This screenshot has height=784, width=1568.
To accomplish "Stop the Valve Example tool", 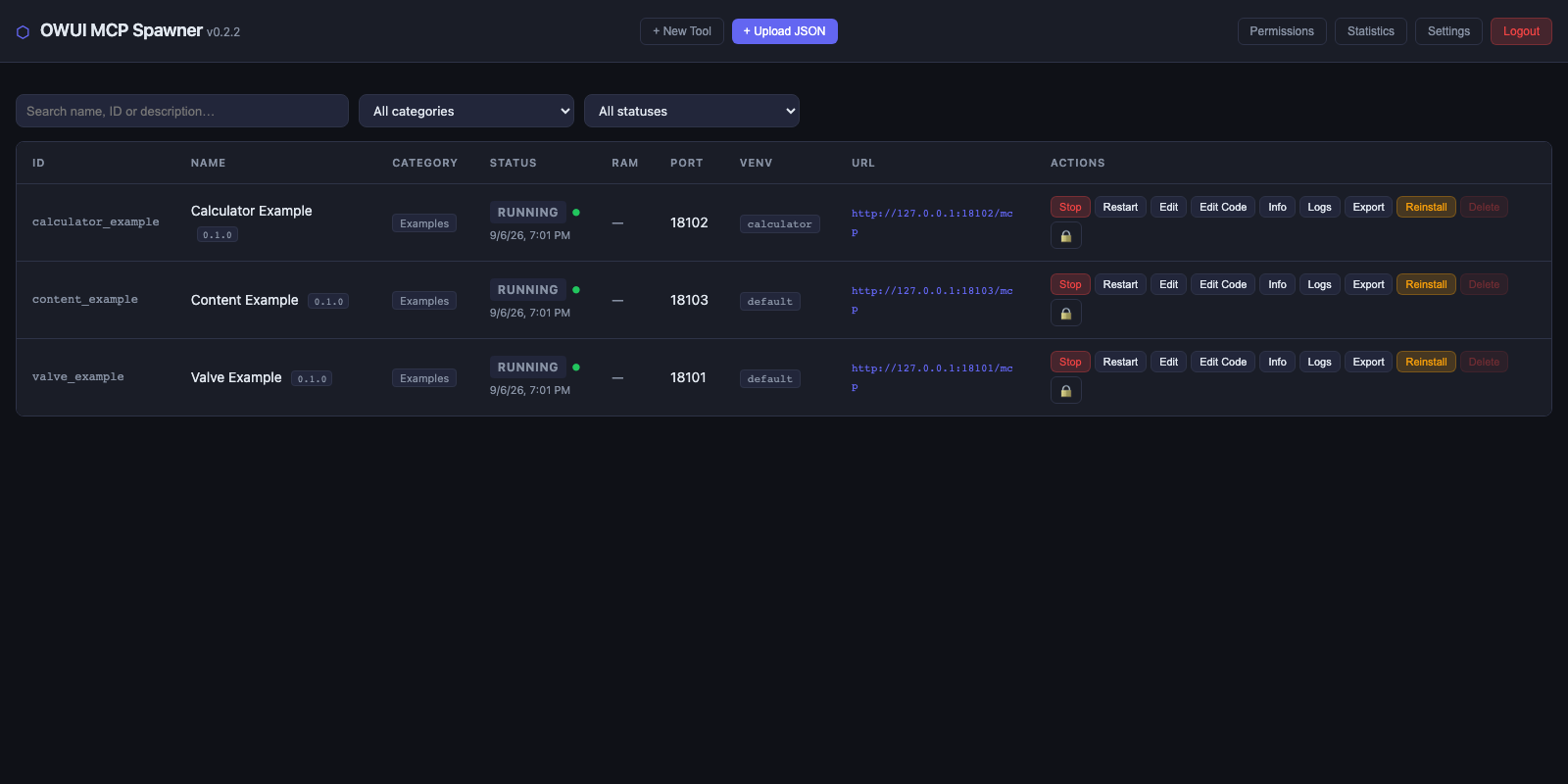I will (1070, 362).
